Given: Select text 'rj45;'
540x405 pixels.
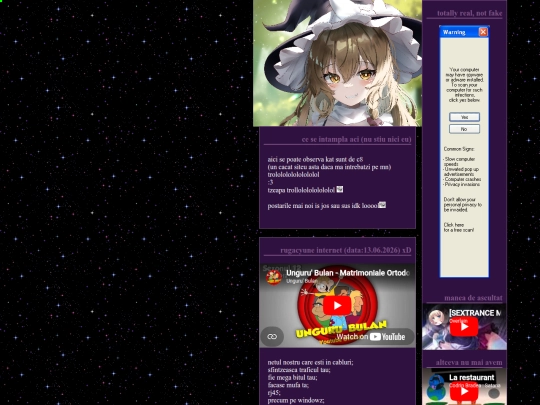Looking at the screenshot, I should [274, 393].
